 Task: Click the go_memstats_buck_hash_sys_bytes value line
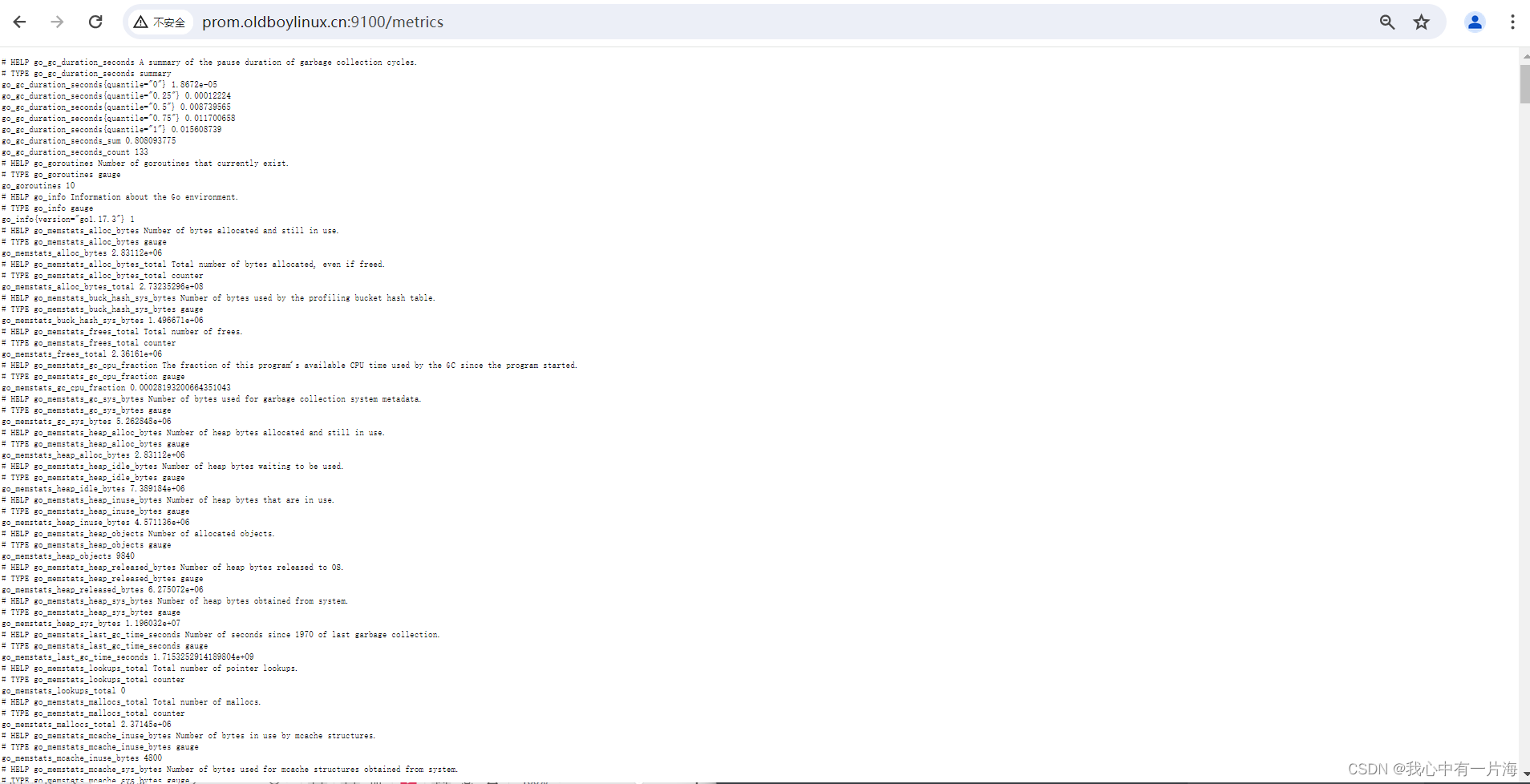tap(103, 320)
